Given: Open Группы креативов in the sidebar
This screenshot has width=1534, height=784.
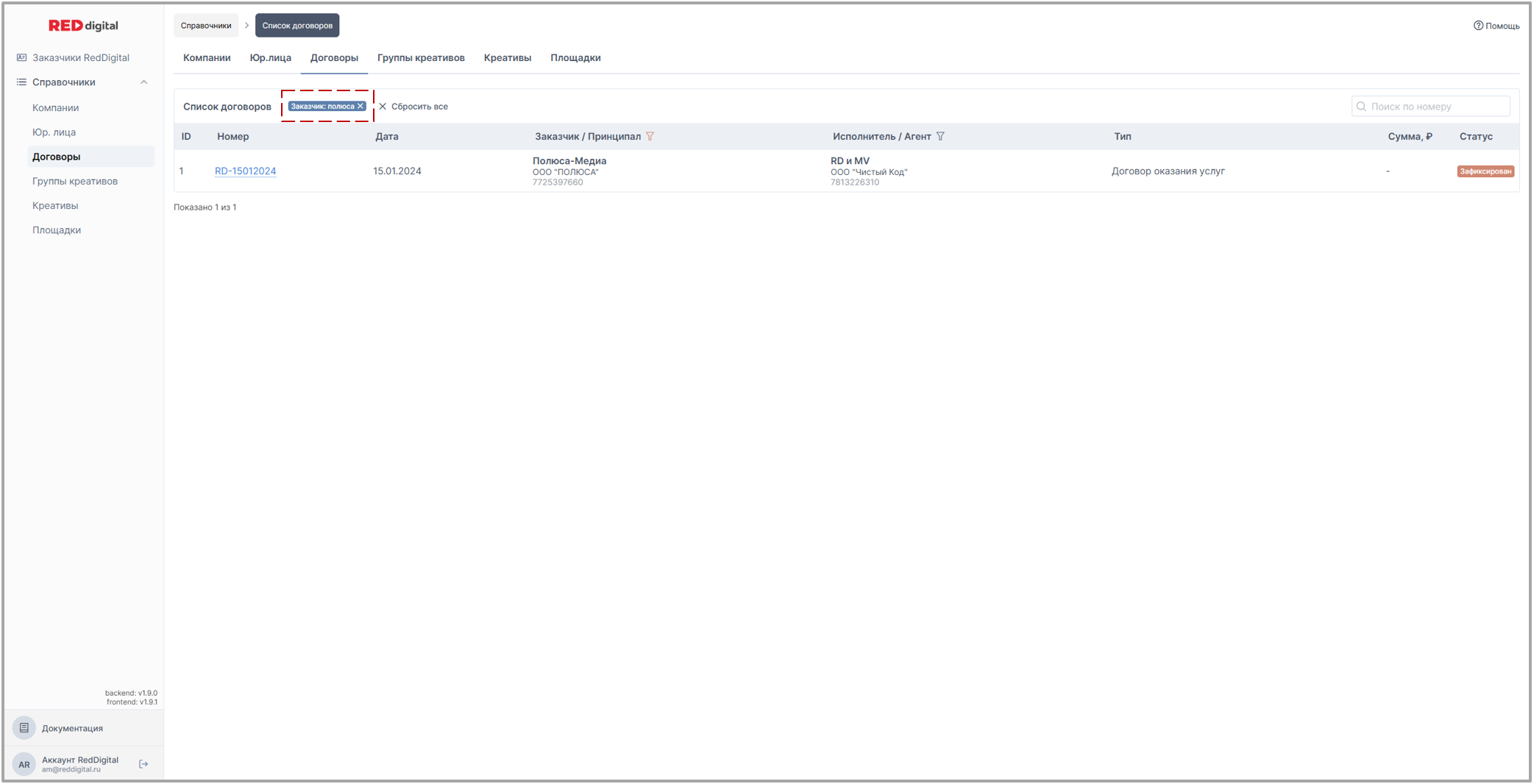Looking at the screenshot, I should tap(75, 181).
